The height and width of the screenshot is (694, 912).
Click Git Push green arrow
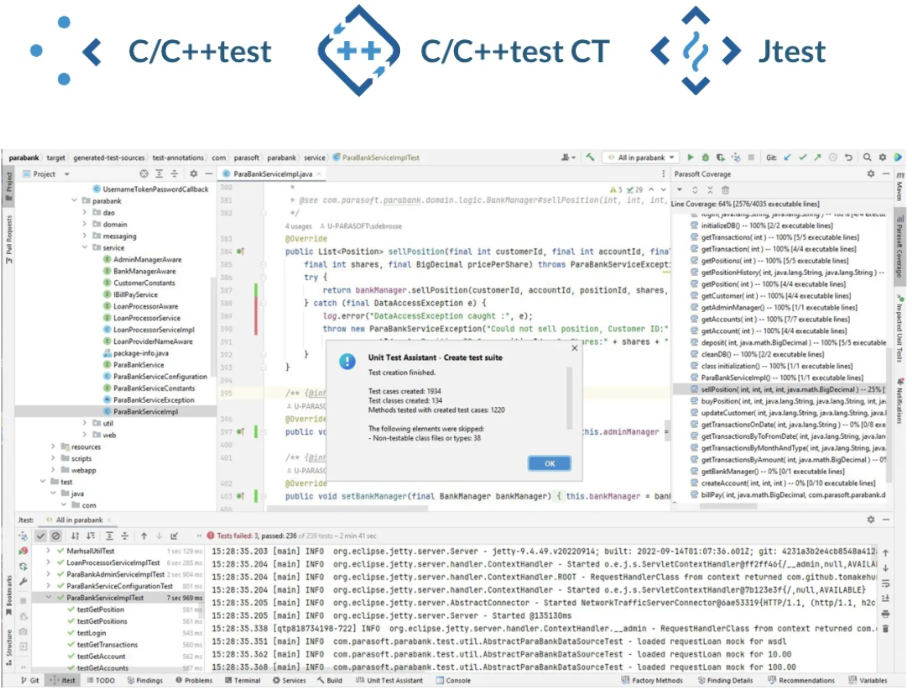pos(818,157)
